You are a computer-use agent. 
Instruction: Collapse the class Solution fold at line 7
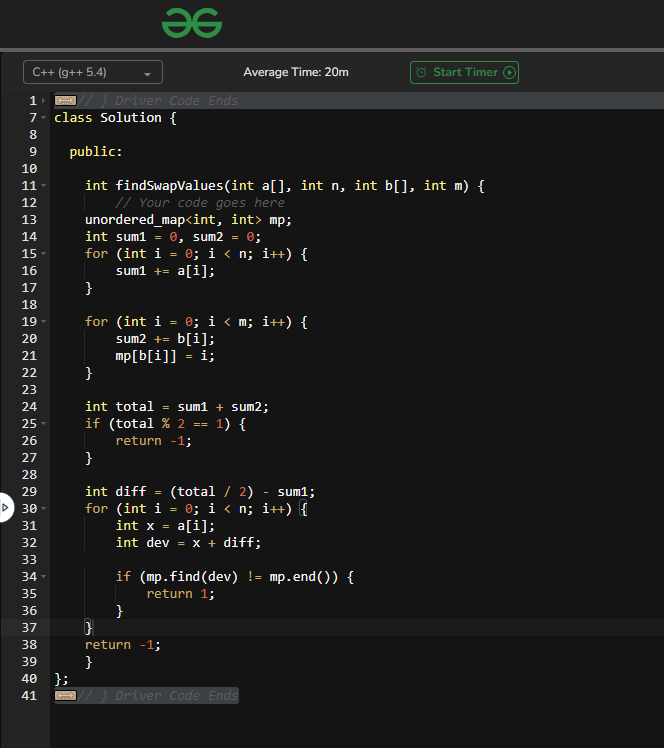[x=43, y=117]
